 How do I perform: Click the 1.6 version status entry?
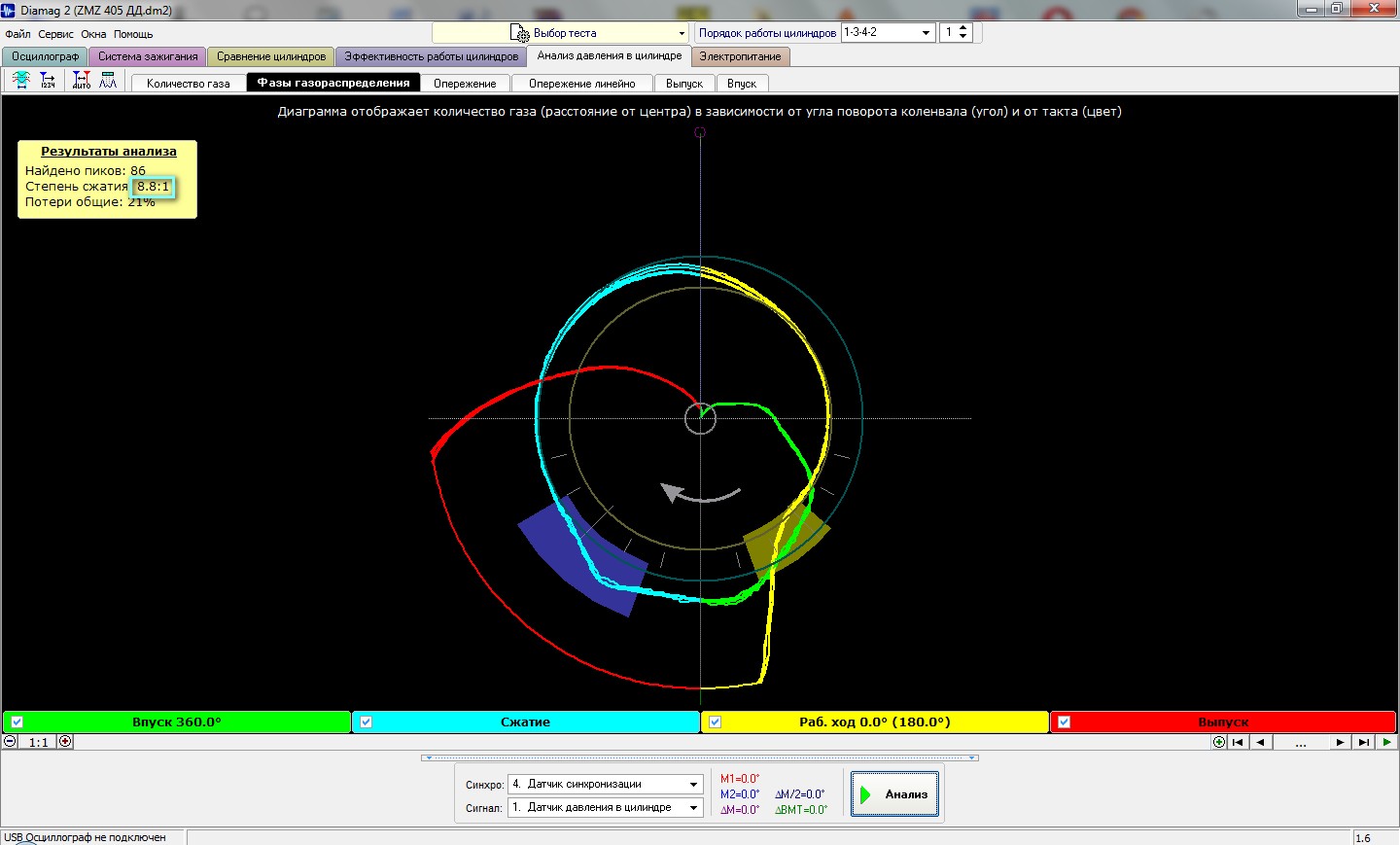pyautogui.click(x=1363, y=837)
